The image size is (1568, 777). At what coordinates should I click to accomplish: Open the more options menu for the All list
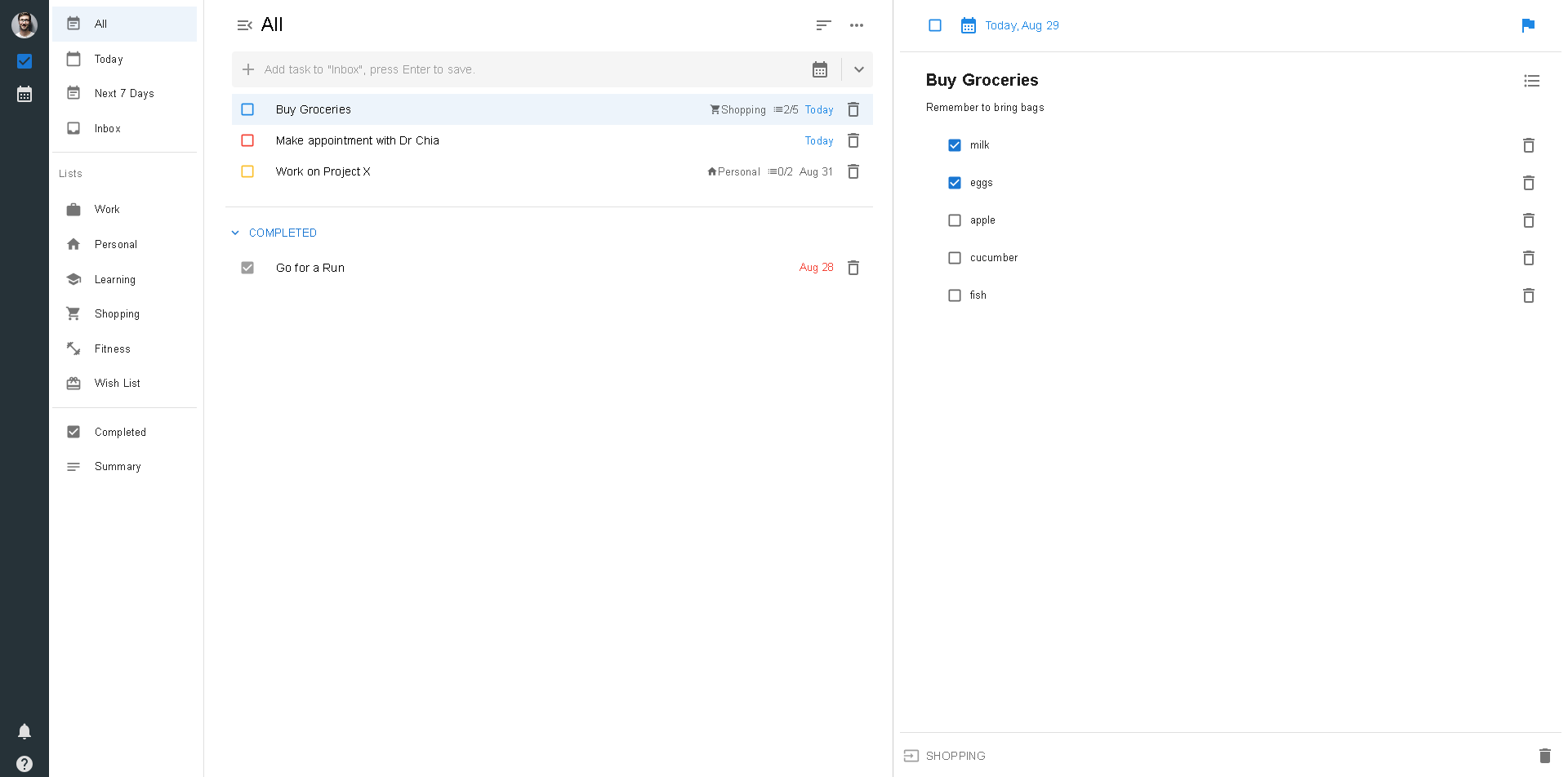[857, 25]
